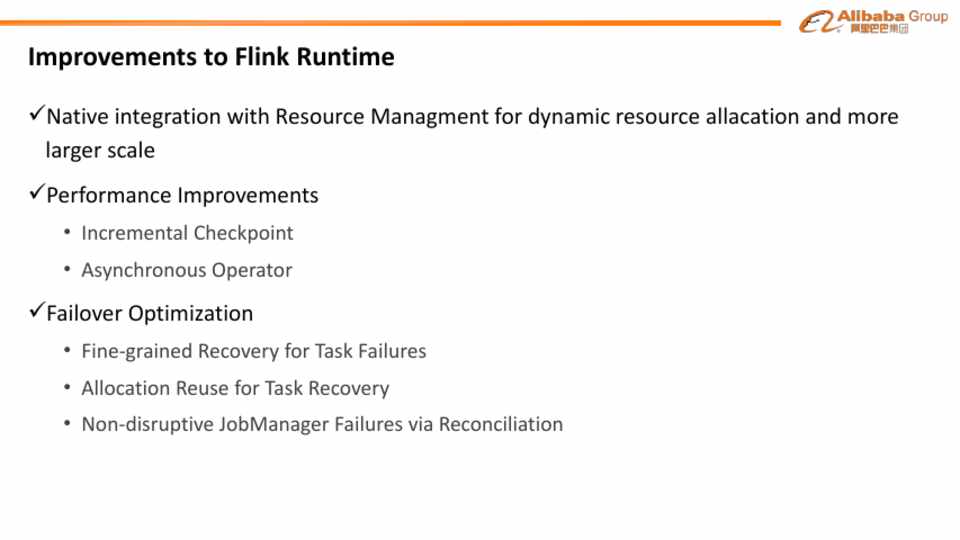This screenshot has width=960, height=540.
Task: Click the checkmark beside Native integration
Action: (36, 115)
